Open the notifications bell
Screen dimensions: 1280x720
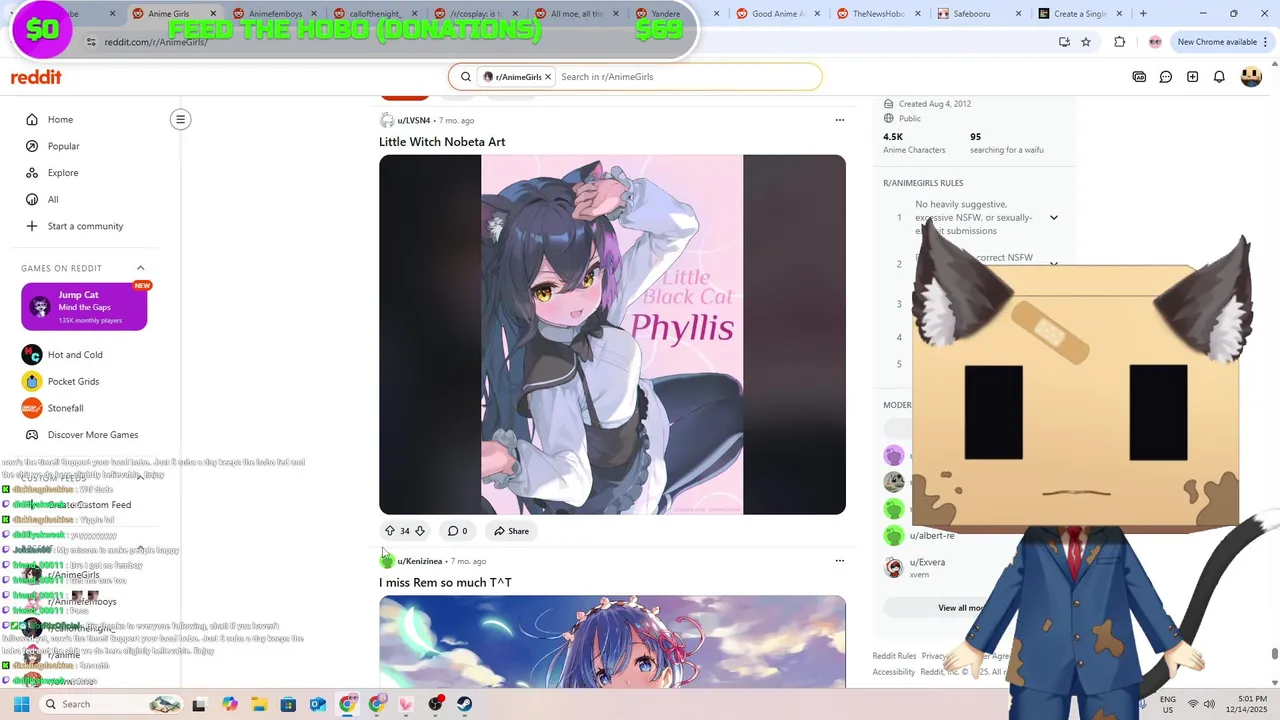(x=1219, y=77)
